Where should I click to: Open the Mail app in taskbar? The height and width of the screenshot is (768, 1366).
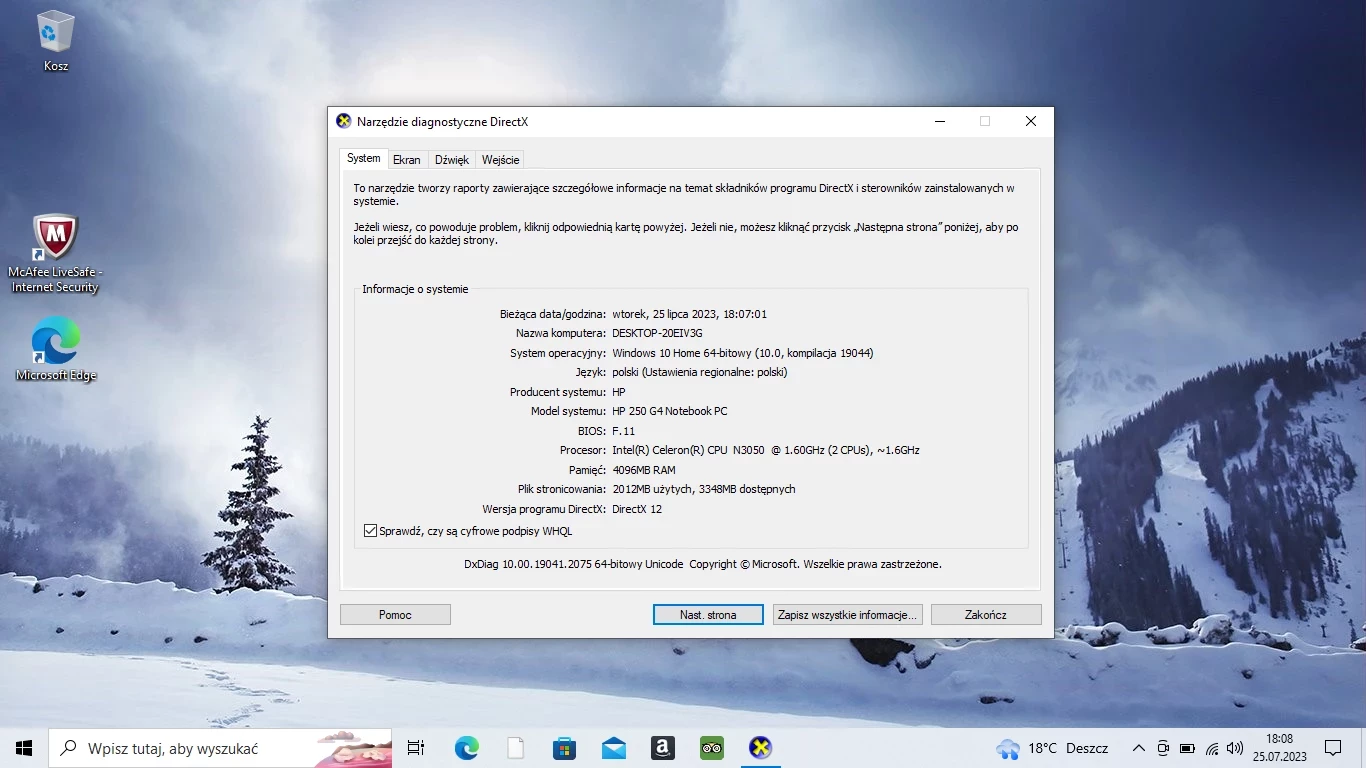(613, 748)
